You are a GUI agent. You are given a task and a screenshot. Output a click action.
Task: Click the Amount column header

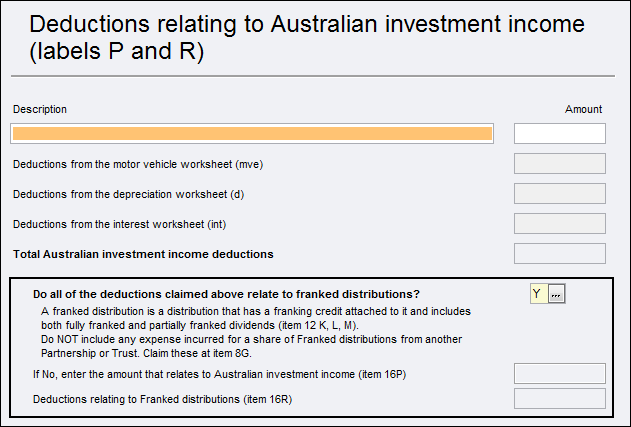click(x=583, y=109)
